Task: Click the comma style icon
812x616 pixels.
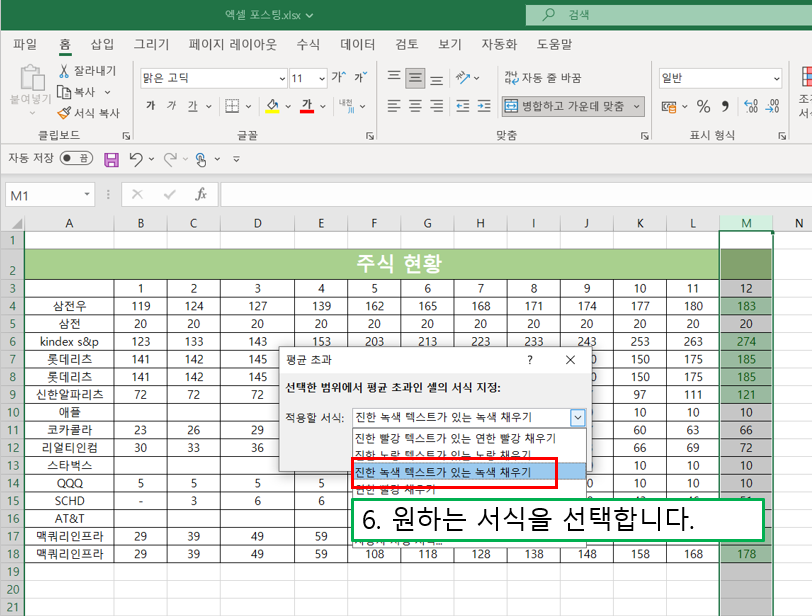Action: 725,107
